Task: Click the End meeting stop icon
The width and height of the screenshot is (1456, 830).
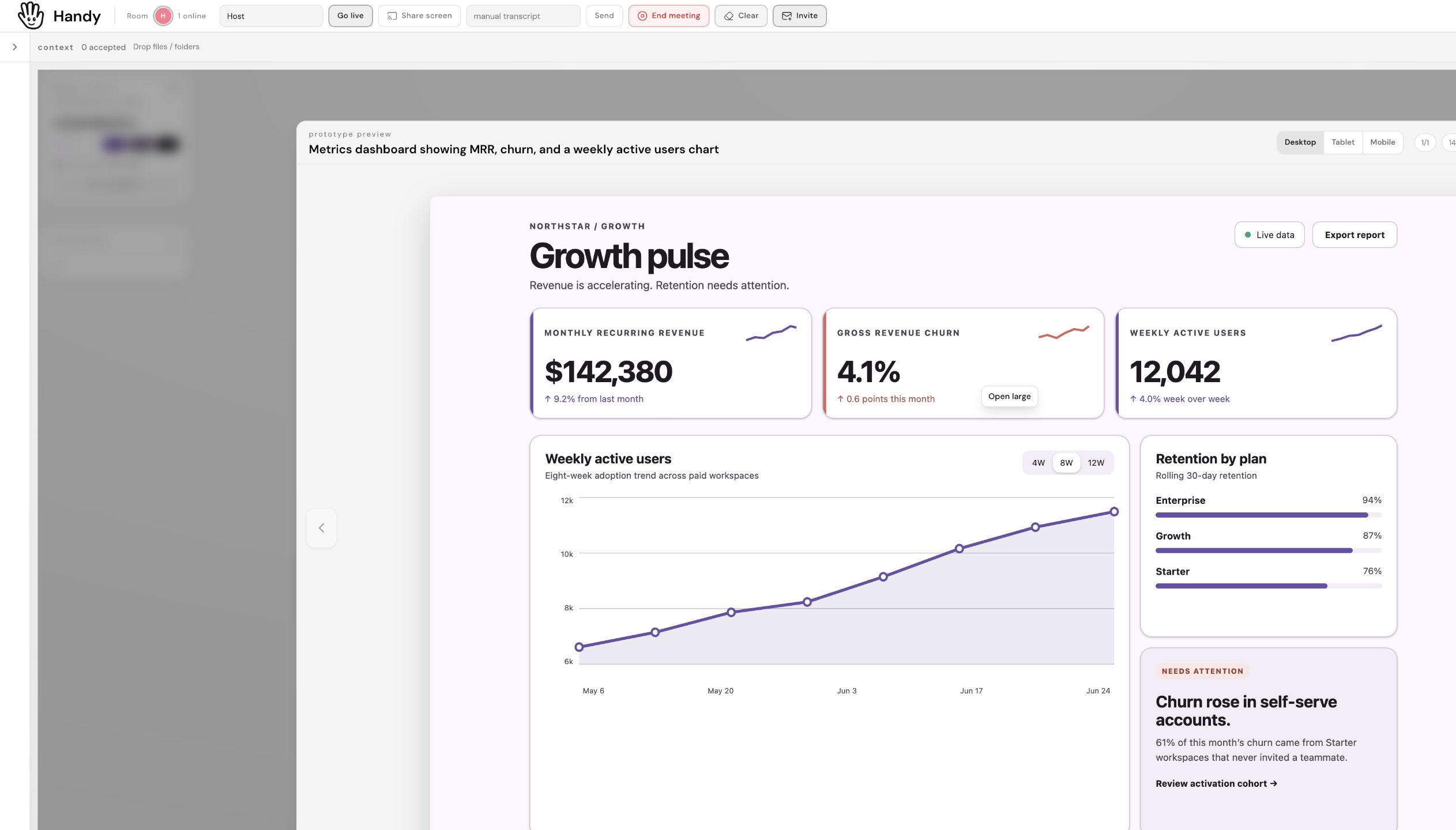Action: click(642, 16)
